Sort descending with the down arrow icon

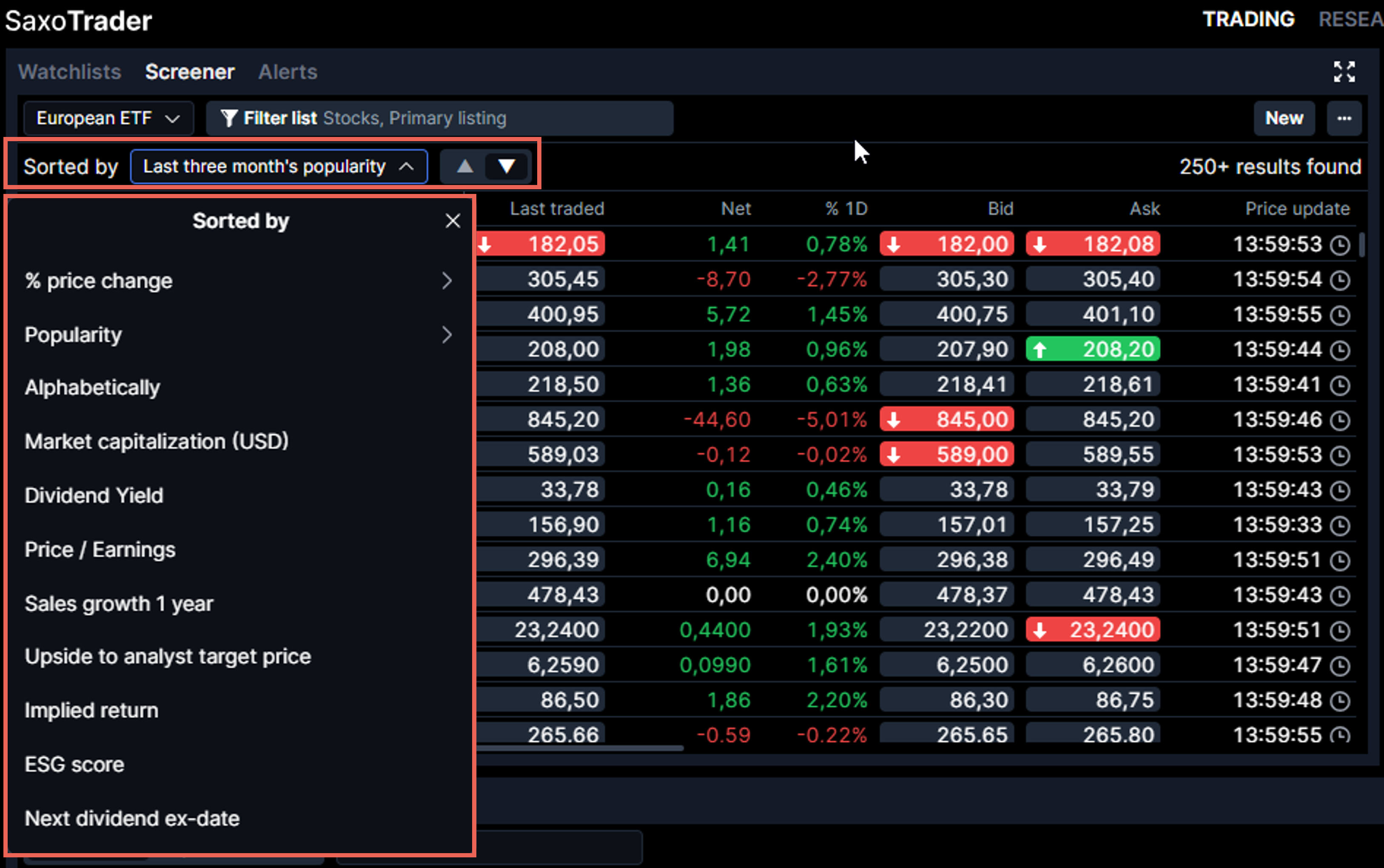[505, 166]
